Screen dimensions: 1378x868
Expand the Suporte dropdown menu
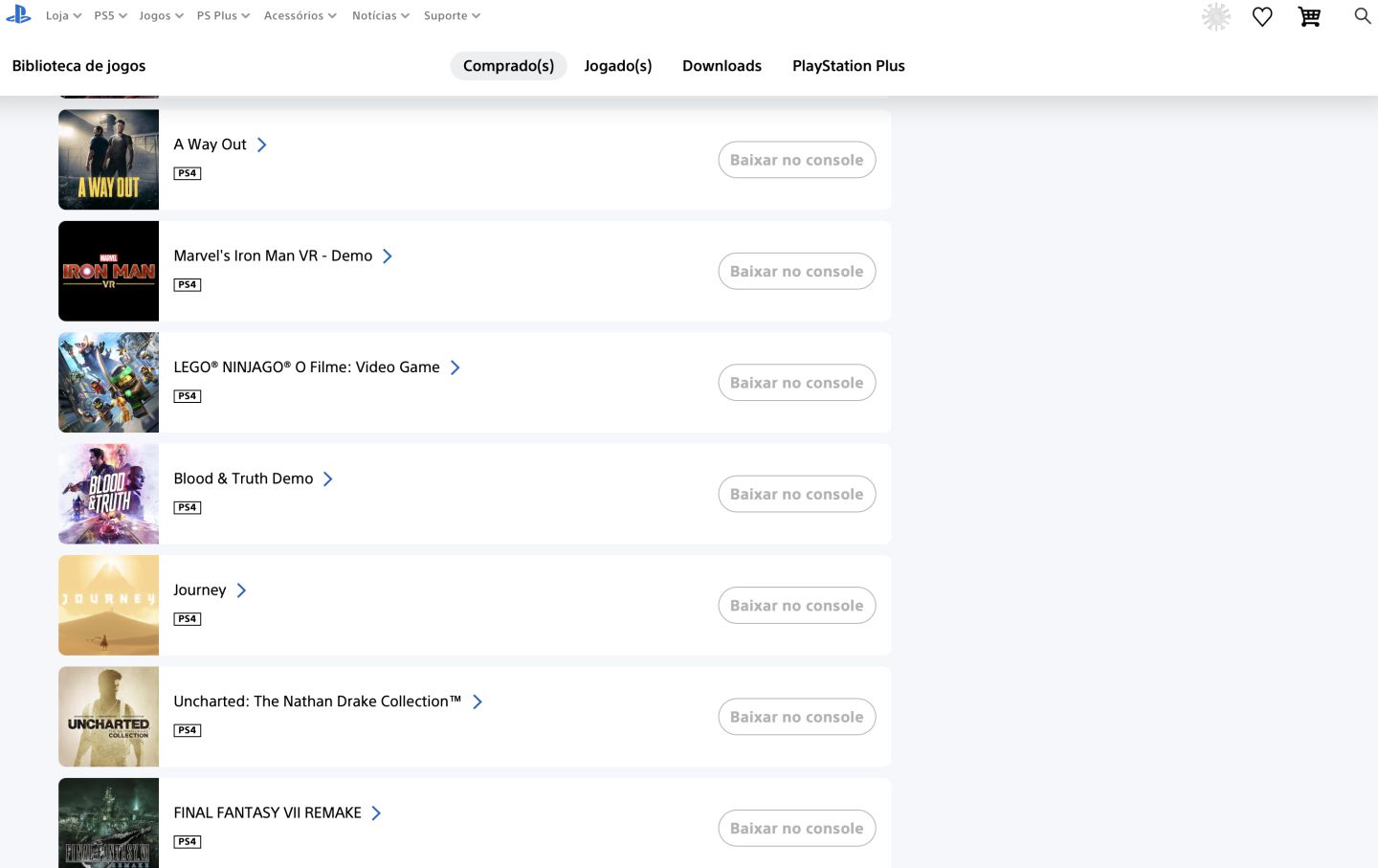[452, 15]
